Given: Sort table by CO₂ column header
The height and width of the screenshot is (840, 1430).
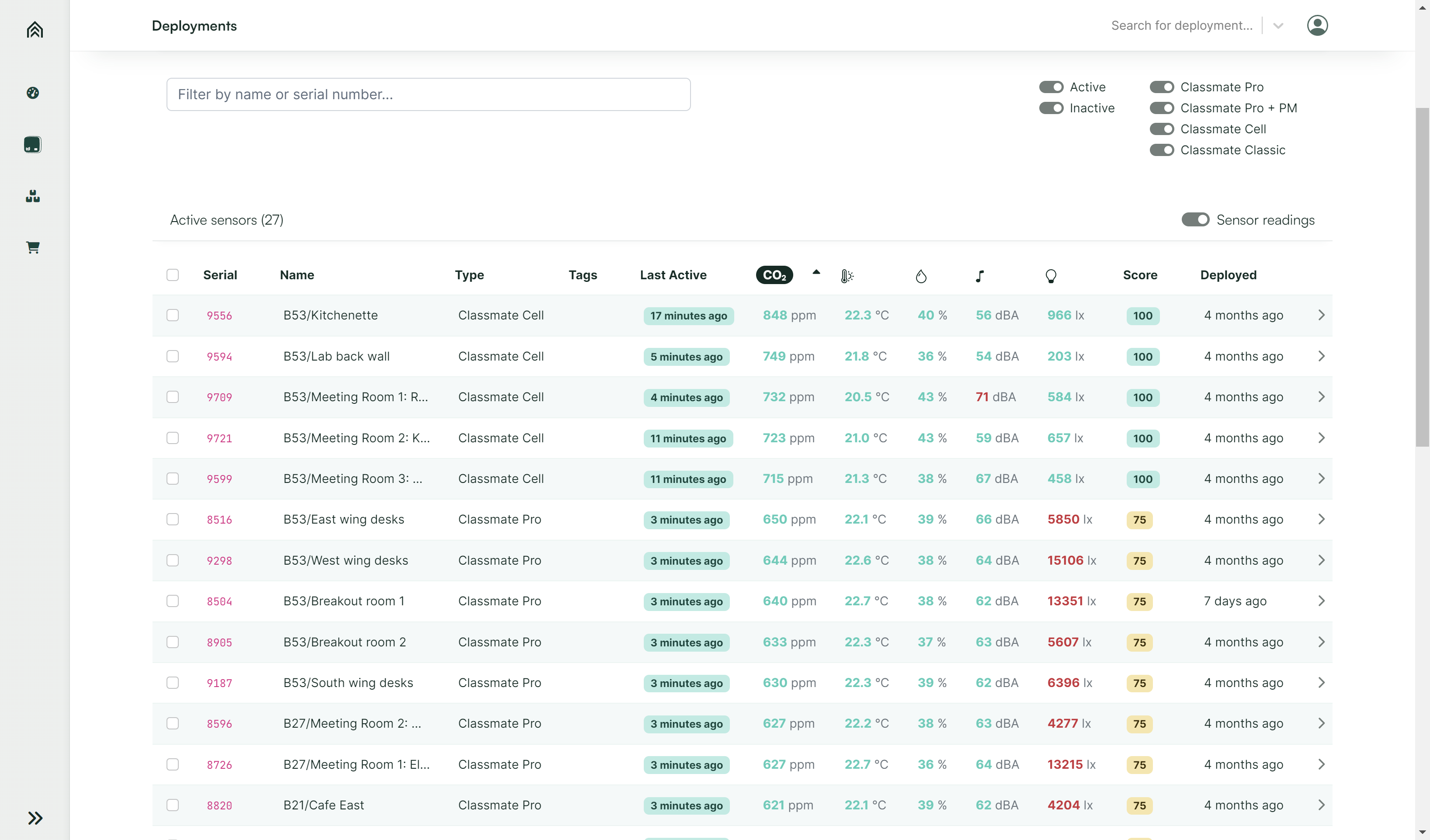Looking at the screenshot, I should point(774,275).
